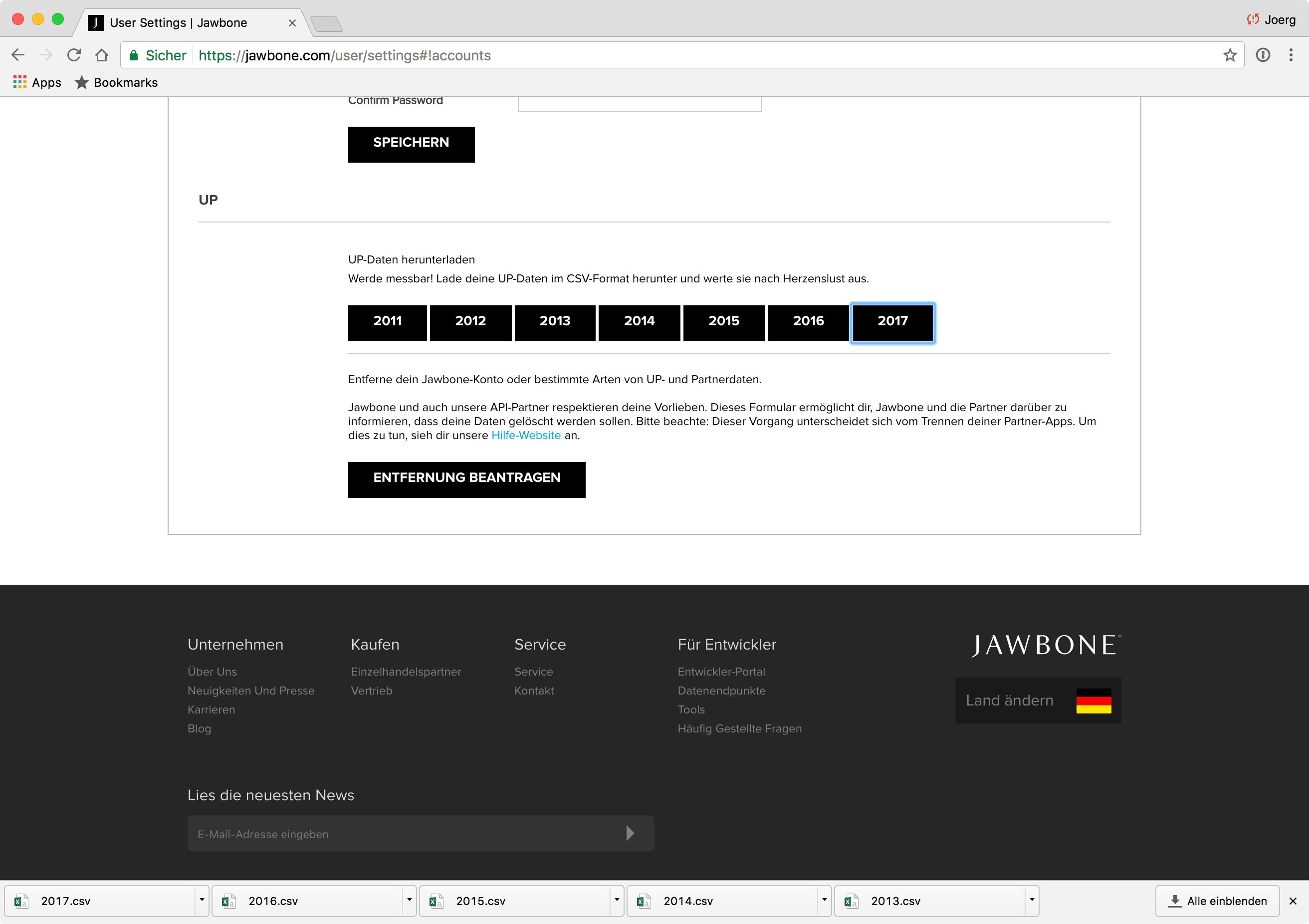This screenshot has width=1309, height=924.
Task: Click Alle einblenden to show all downloads
Action: 1217,901
